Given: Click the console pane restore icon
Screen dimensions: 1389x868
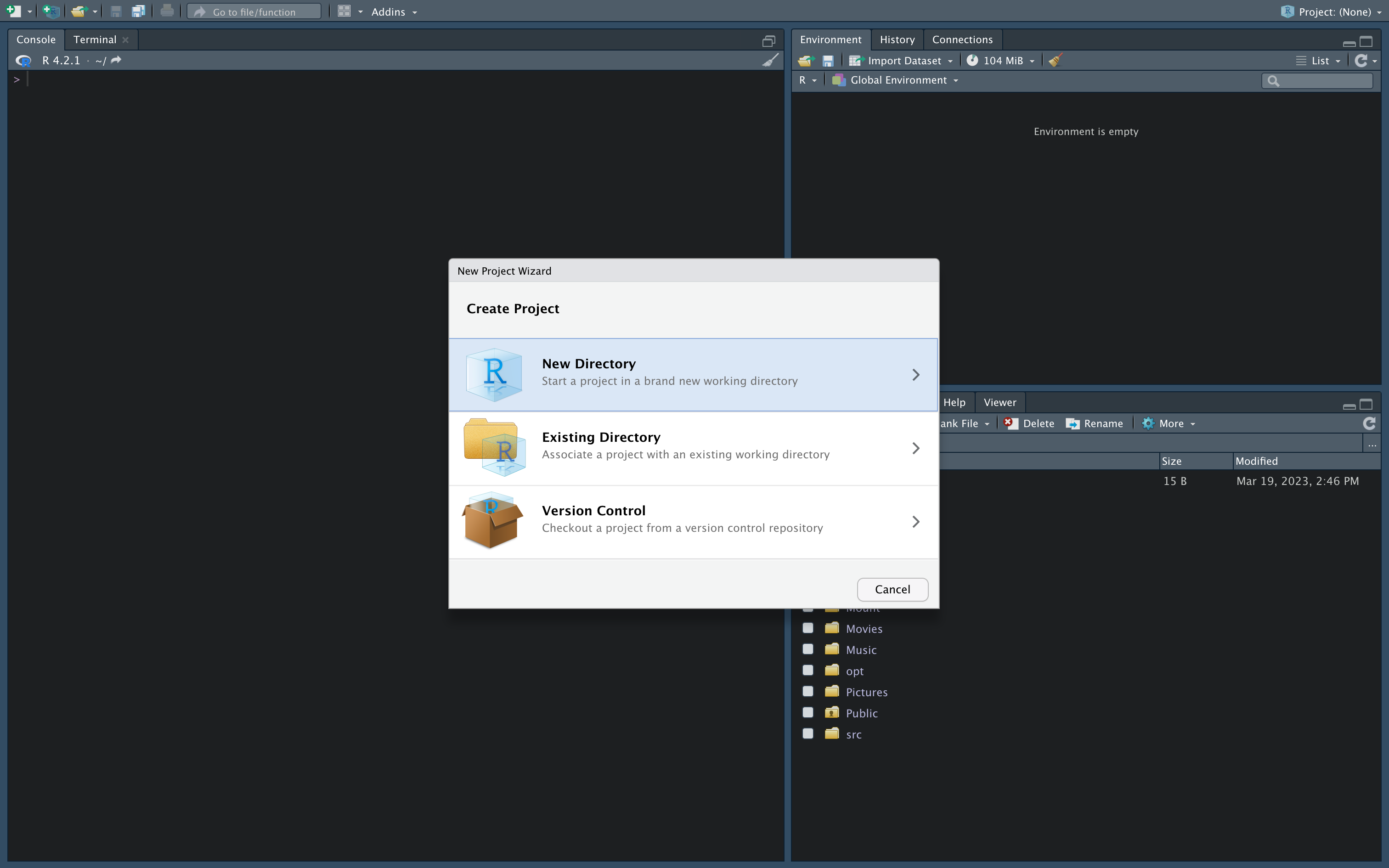Looking at the screenshot, I should (768, 41).
